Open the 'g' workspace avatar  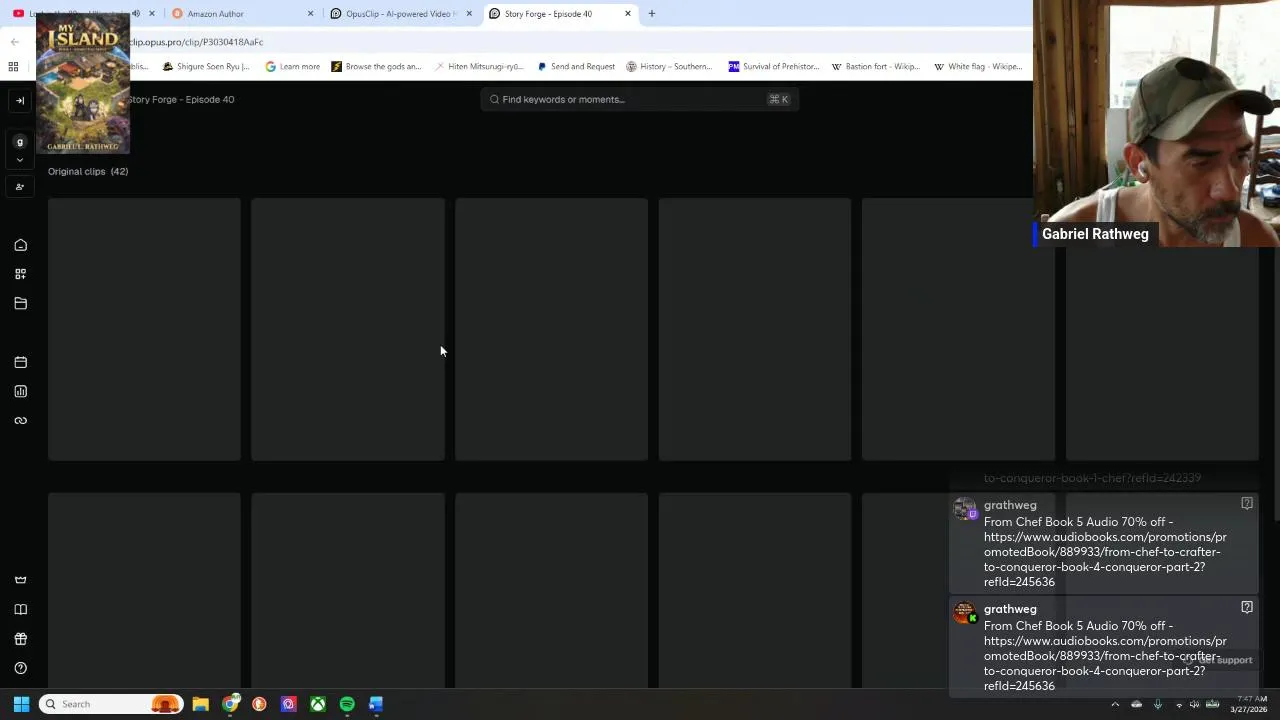19,142
